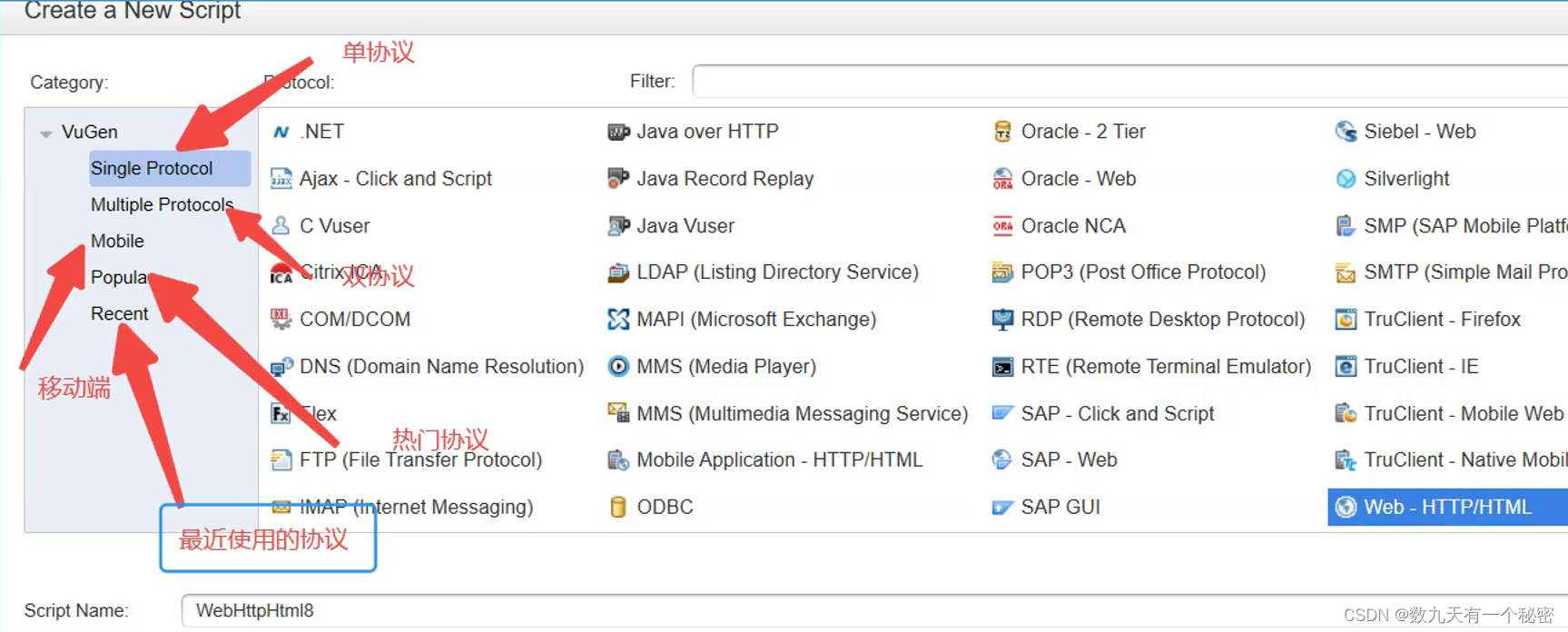Choose the Java over HTTP icon
The width and height of the screenshot is (1568, 632).
618,132
